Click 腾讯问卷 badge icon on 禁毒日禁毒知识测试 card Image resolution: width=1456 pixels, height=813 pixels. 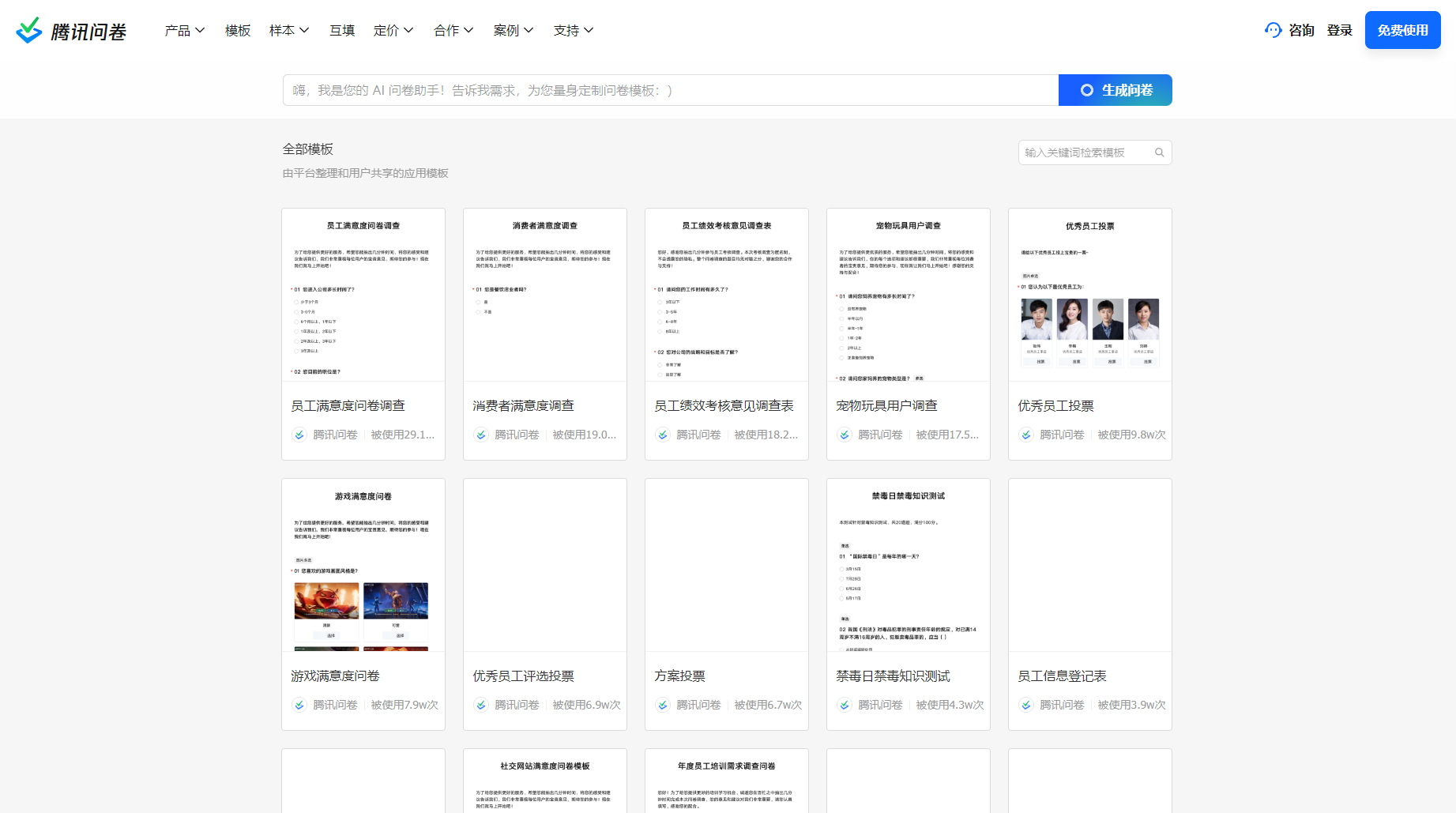tap(844, 705)
